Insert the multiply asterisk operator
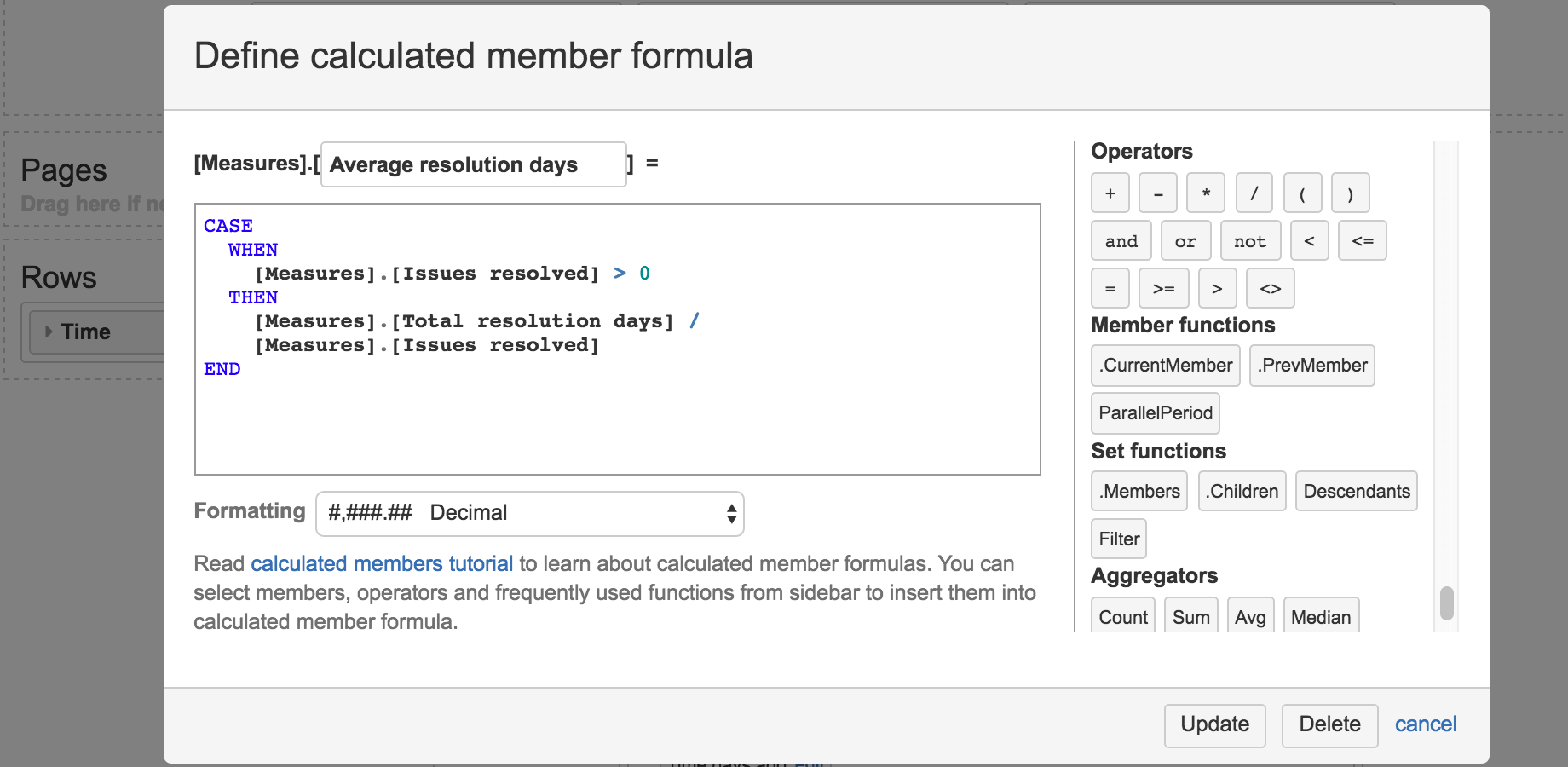 pos(1206,193)
